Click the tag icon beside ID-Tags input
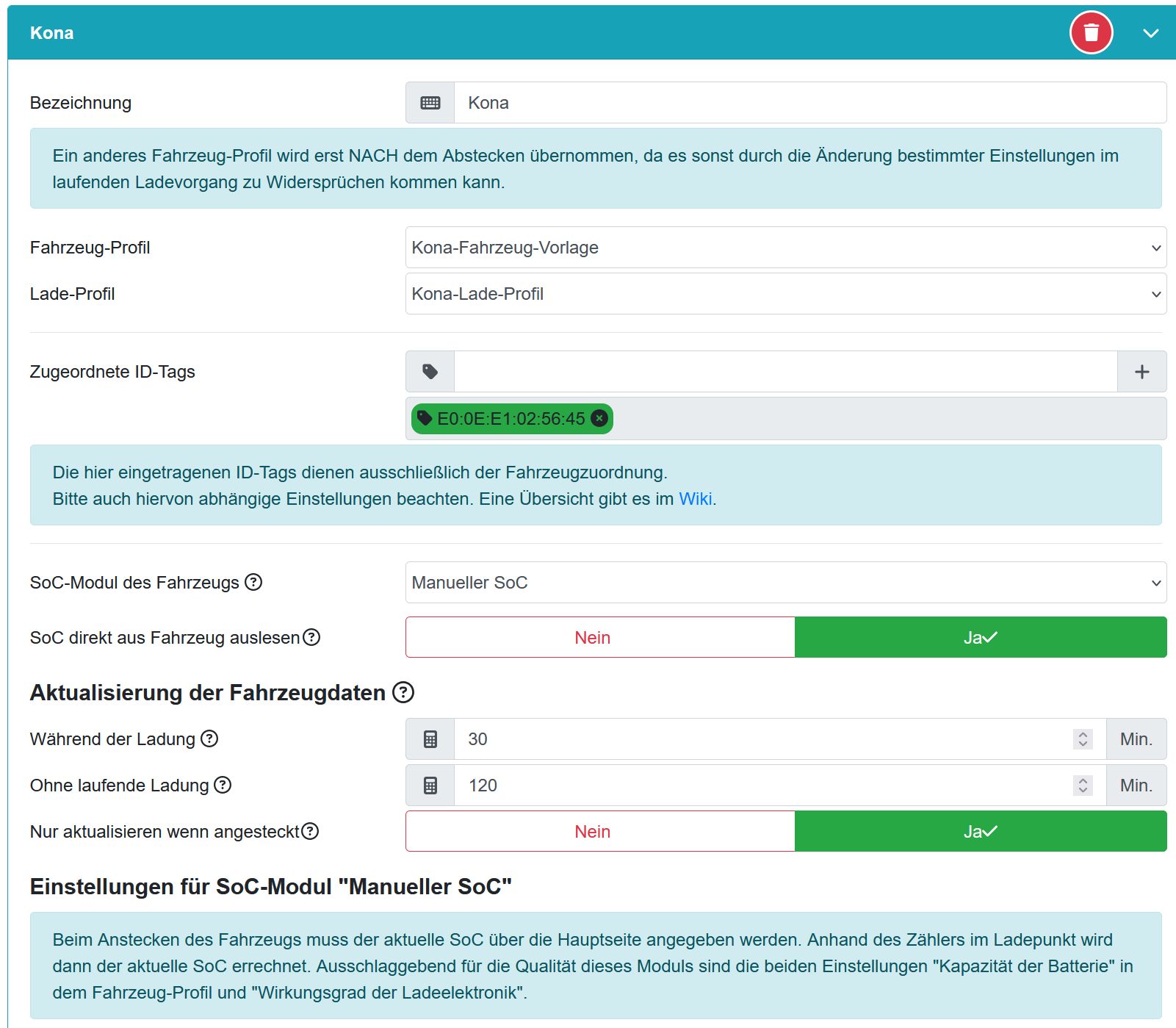 430,372
